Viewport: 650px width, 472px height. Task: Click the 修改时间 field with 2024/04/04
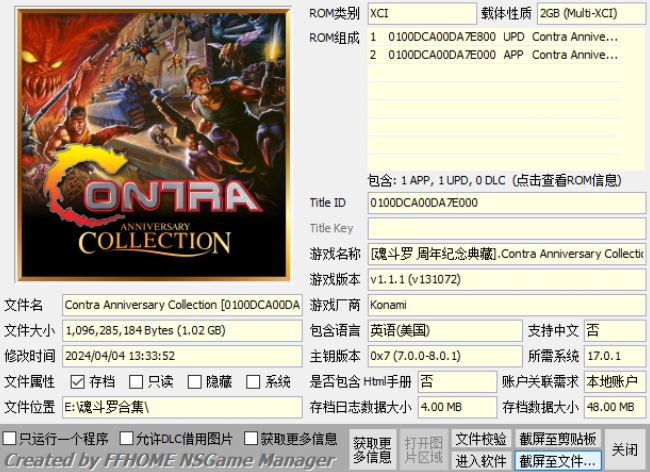click(182, 356)
